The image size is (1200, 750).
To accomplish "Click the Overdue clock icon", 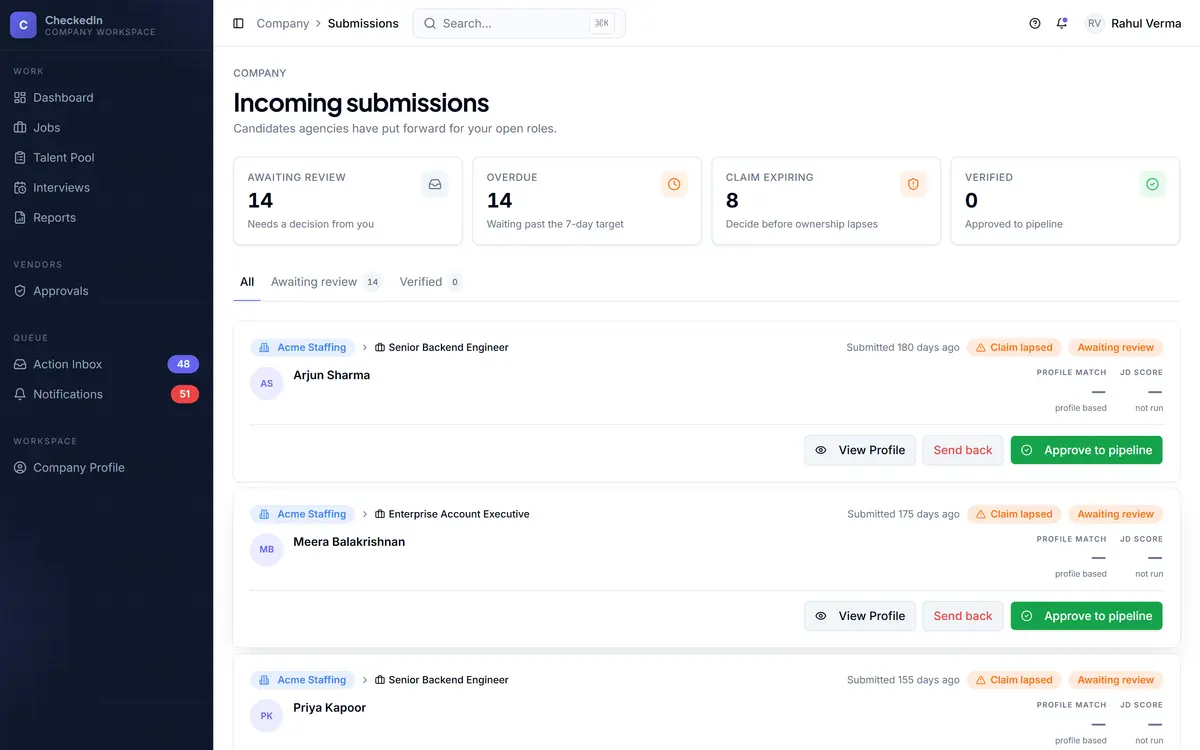I will point(674,184).
